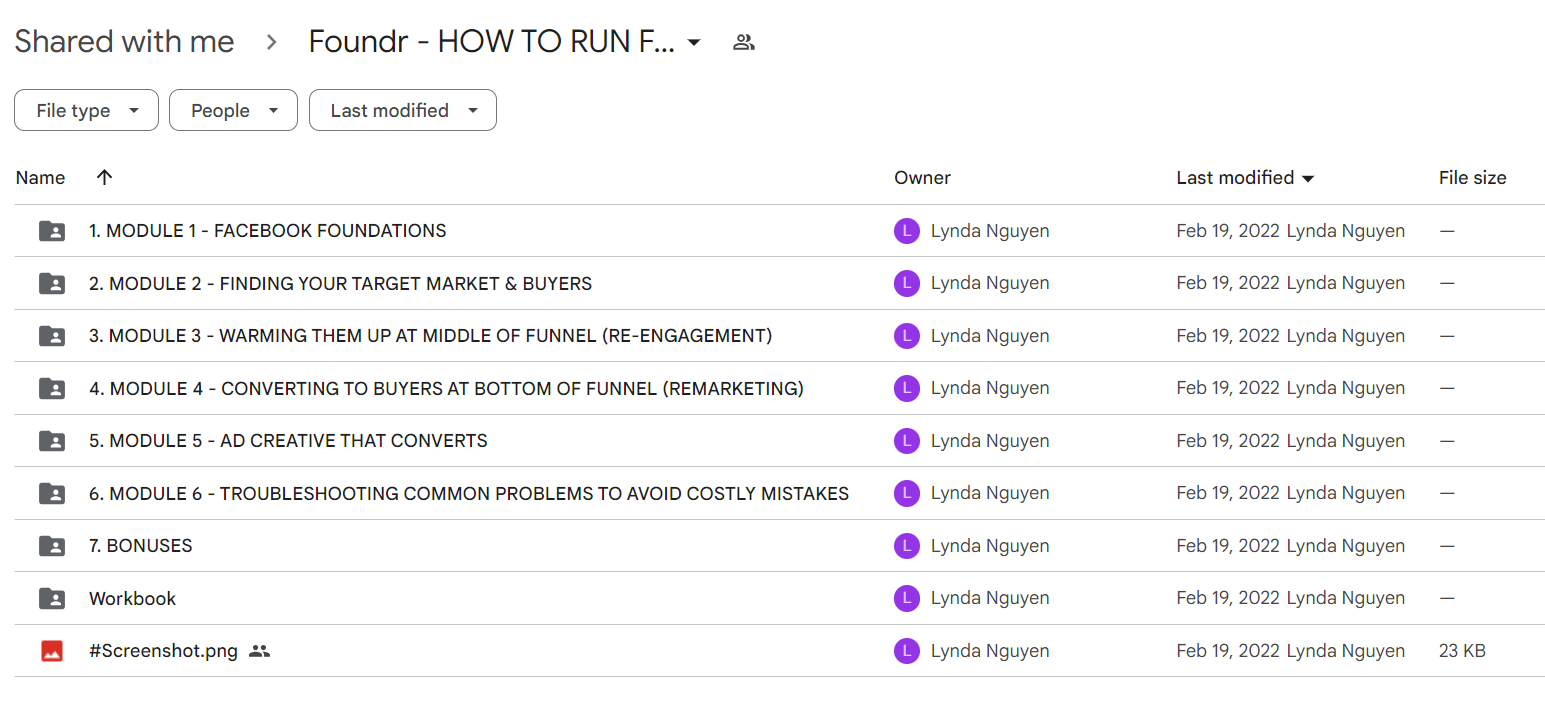Click Lynda Nguyen's avatar in the Module 4 row
Viewport: 1545px width, 722px height.
point(906,388)
